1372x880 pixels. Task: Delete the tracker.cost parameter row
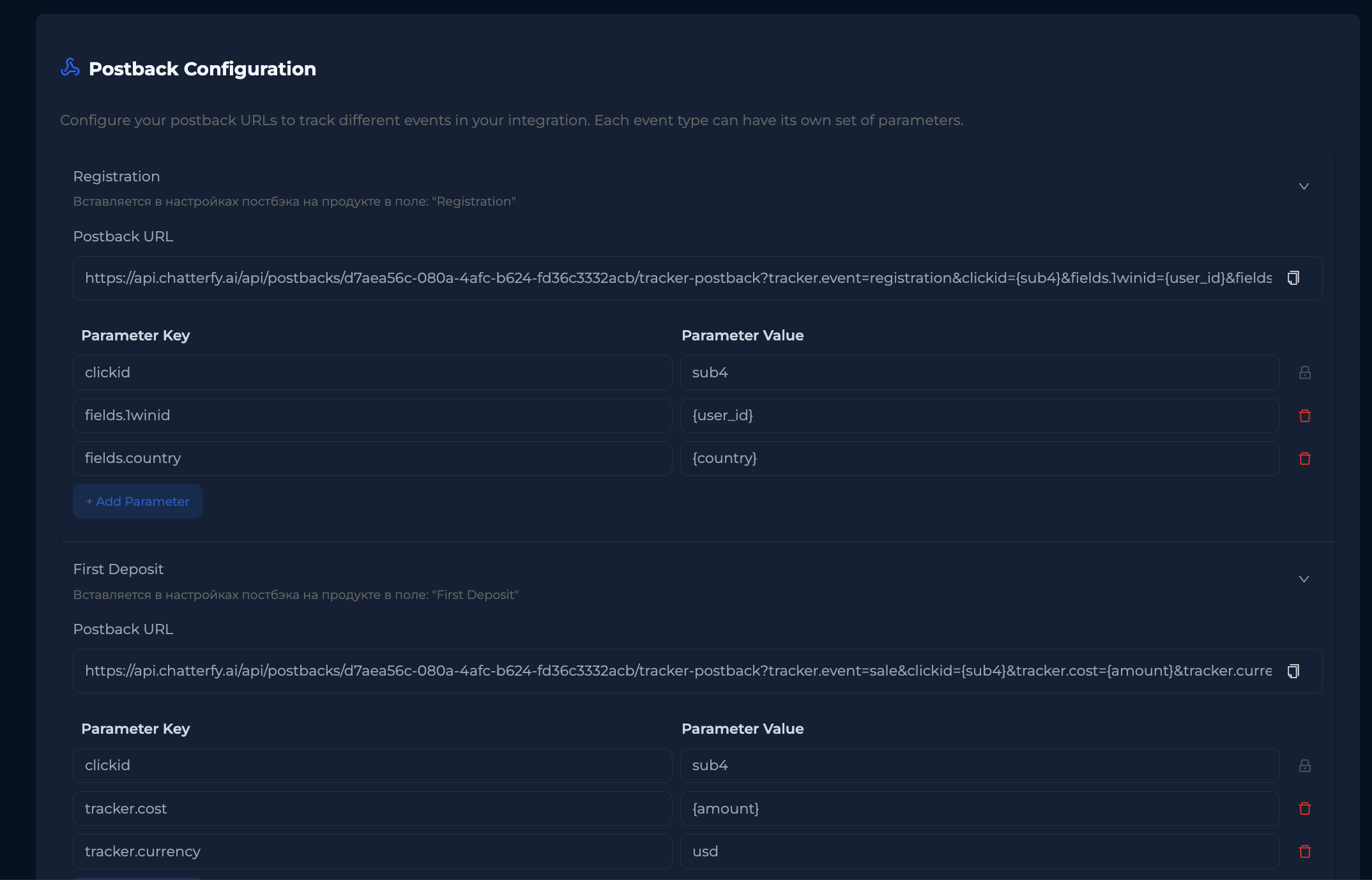1304,808
